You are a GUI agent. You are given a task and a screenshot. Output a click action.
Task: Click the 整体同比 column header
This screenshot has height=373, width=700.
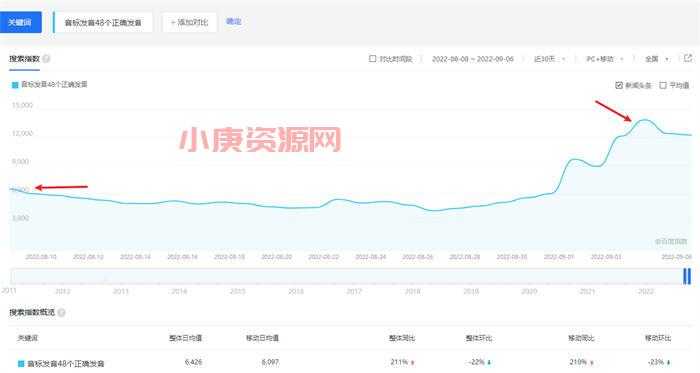click(x=402, y=338)
